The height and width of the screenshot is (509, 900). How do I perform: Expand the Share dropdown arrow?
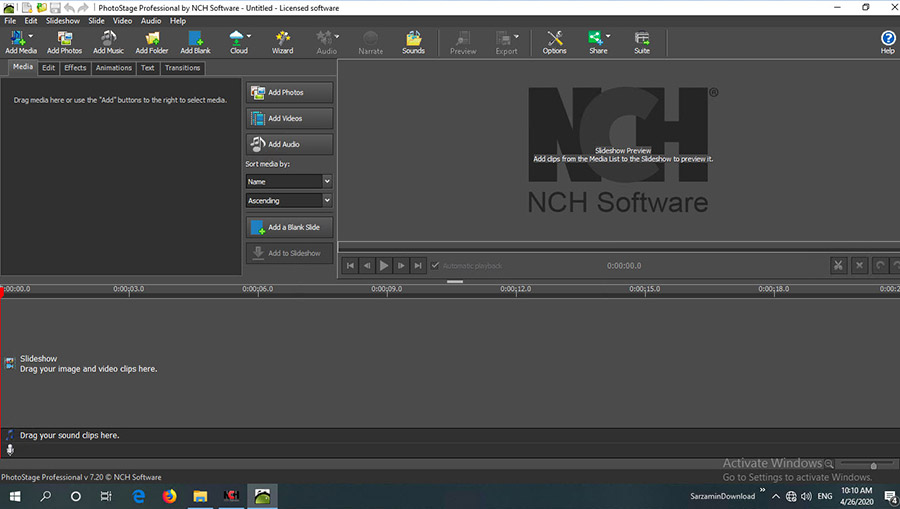coord(608,36)
